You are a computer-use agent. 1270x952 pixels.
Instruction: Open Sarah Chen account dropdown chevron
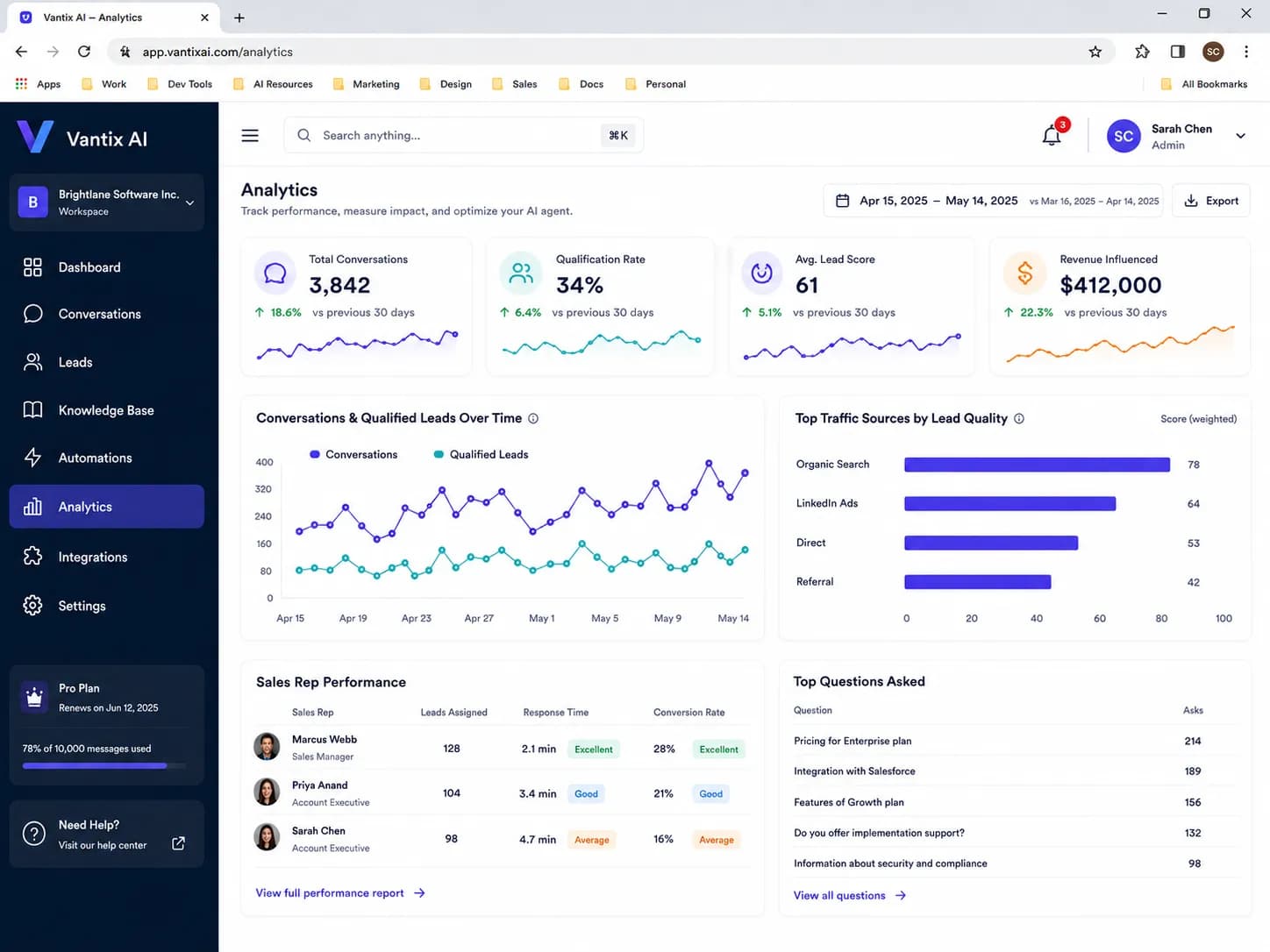(1240, 136)
